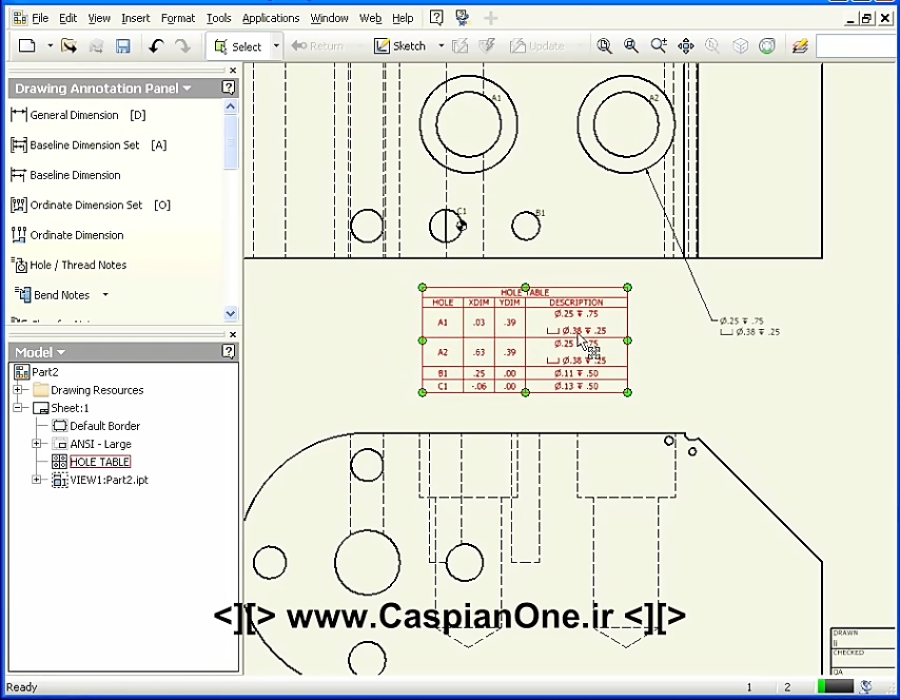Image resolution: width=900 pixels, height=700 pixels.
Task: Select the Bend Notes tool
Action: coord(60,294)
